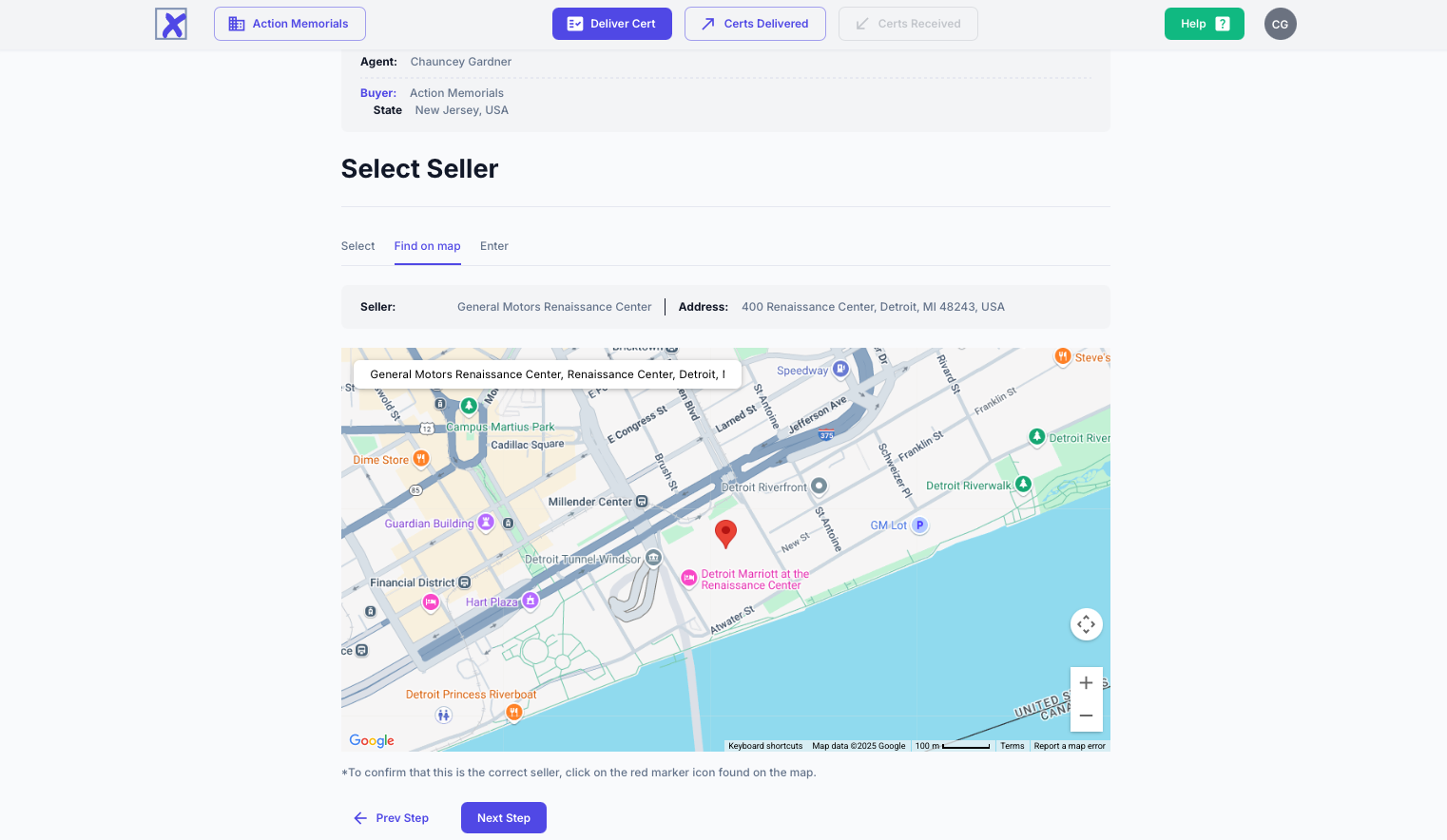Click the Chauncey Gardner agent name

461,62
